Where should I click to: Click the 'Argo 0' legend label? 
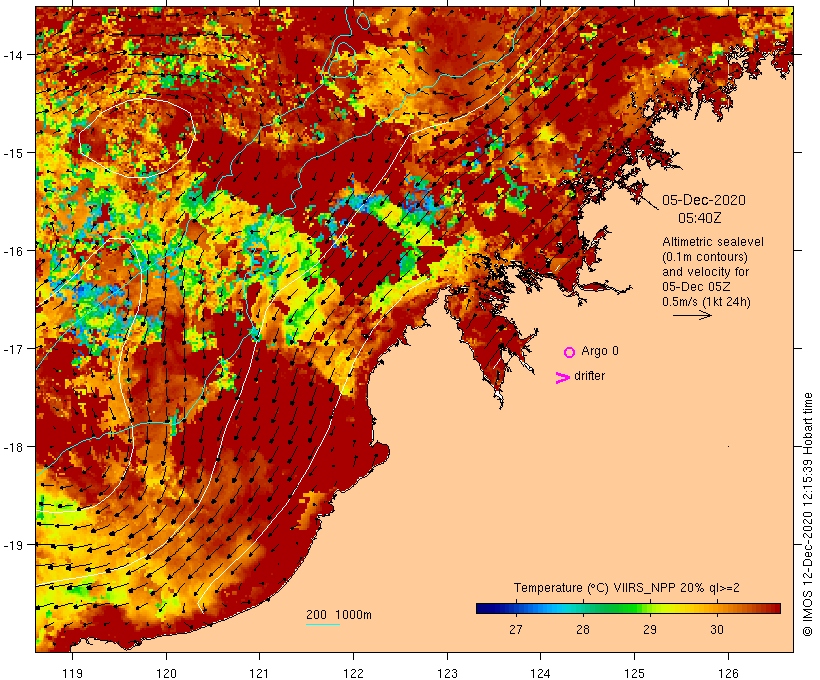(600, 351)
